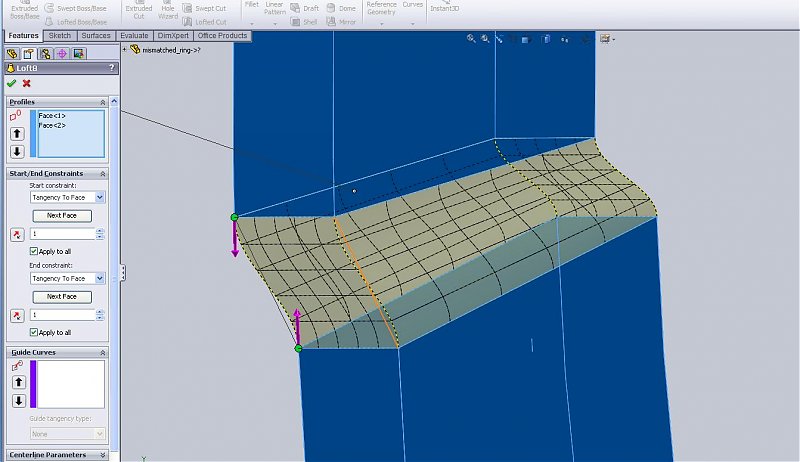Click the Dome feature tool
Screen dimensions: 800x462
click(341, 8)
